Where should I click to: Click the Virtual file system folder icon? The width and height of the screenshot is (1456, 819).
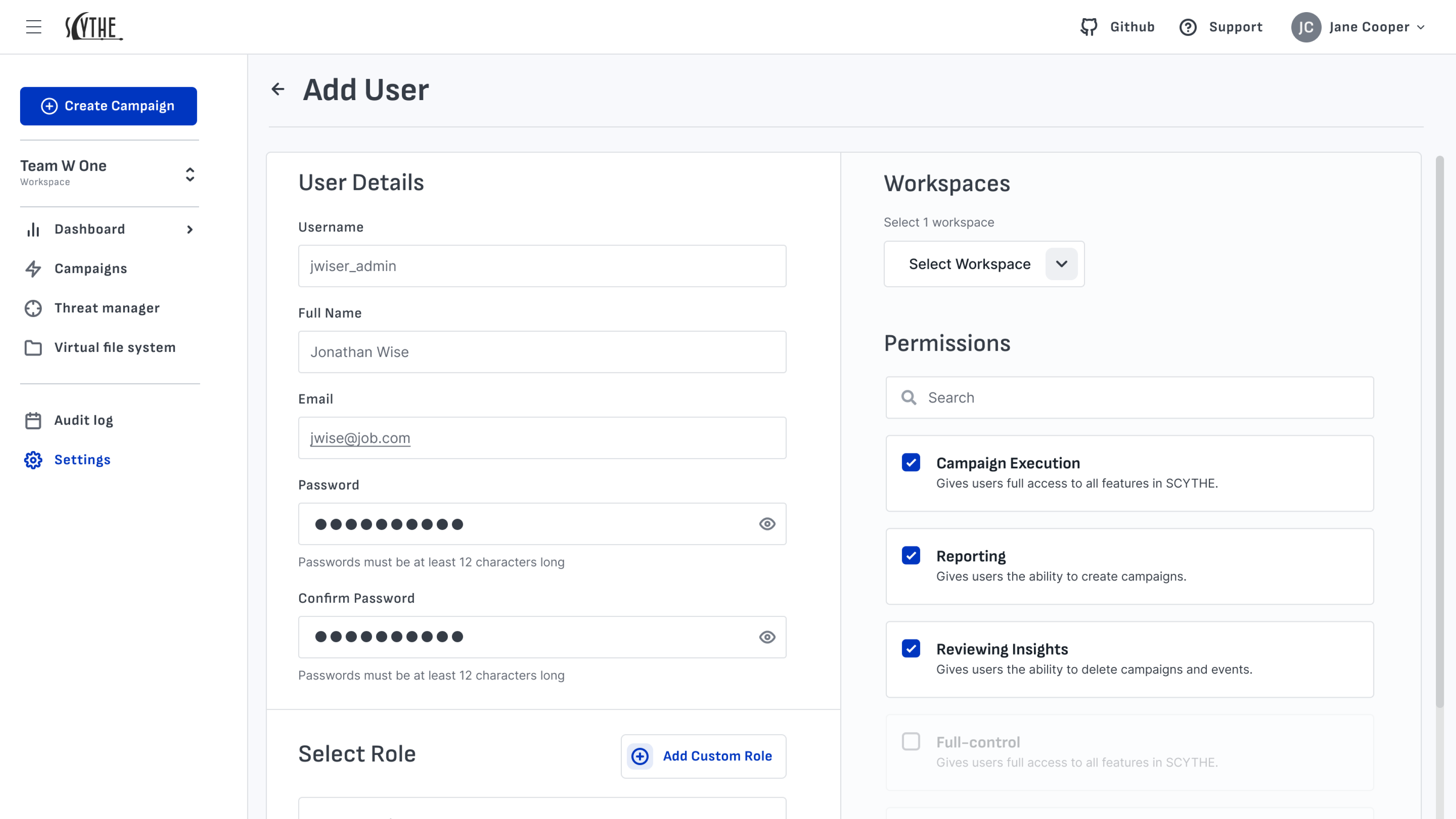pyautogui.click(x=33, y=348)
